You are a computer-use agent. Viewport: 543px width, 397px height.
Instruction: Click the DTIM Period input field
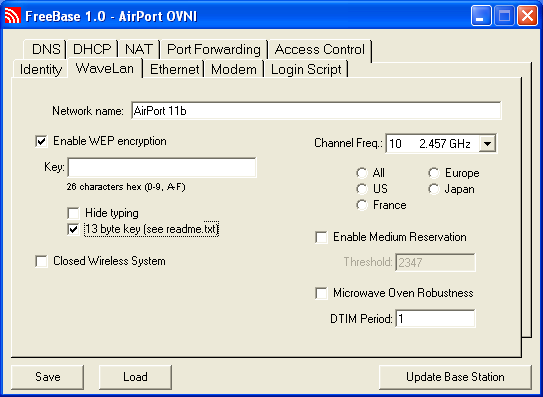pyautogui.click(x=435, y=318)
